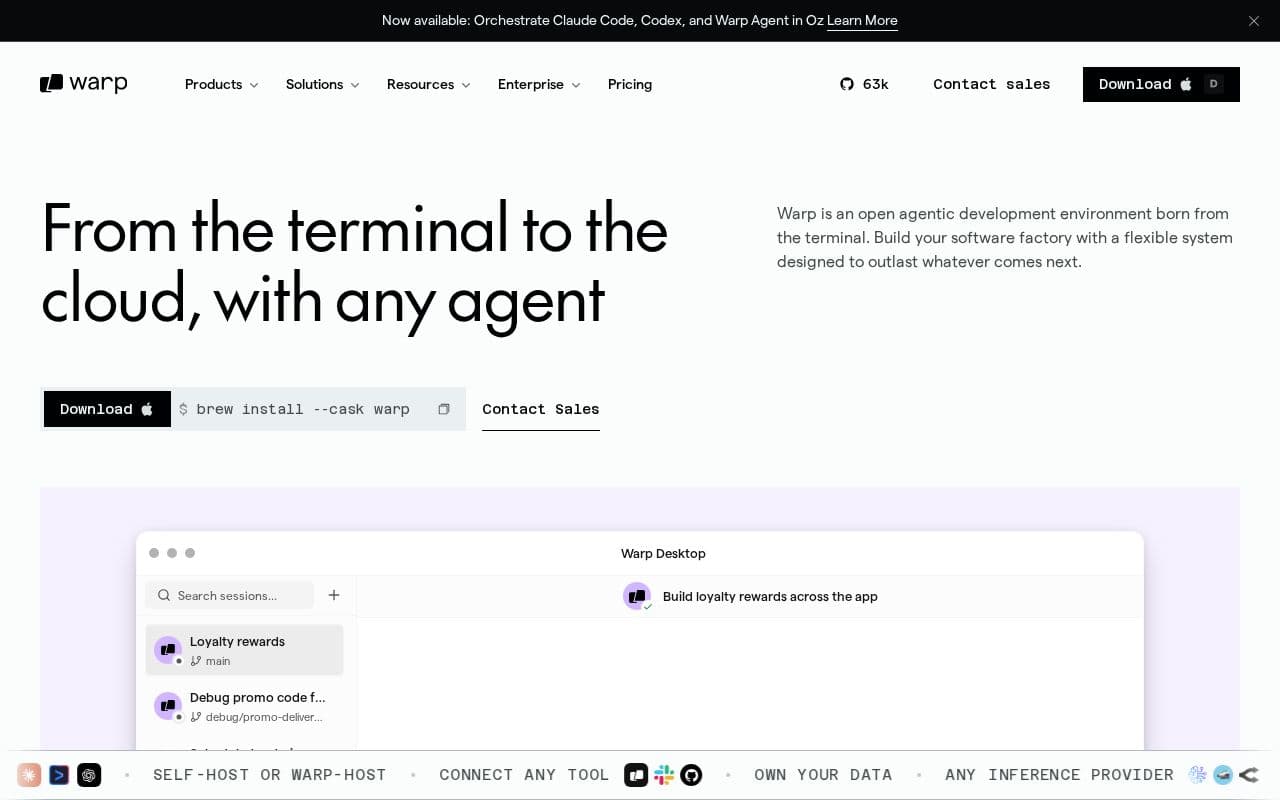
Task: Click the hero Download button
Action: 107,409
